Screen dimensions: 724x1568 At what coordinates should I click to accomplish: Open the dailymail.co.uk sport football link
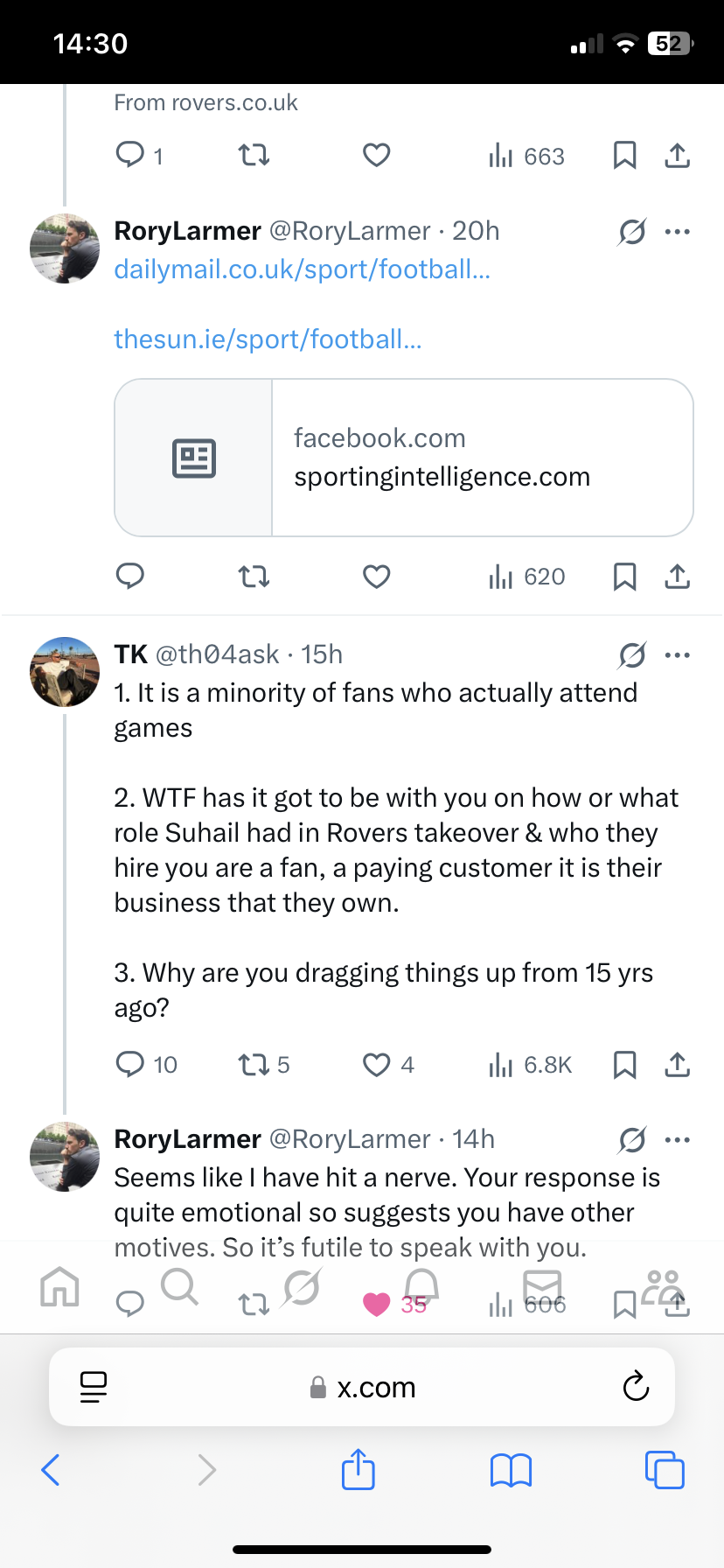click(x=302, y=269)
